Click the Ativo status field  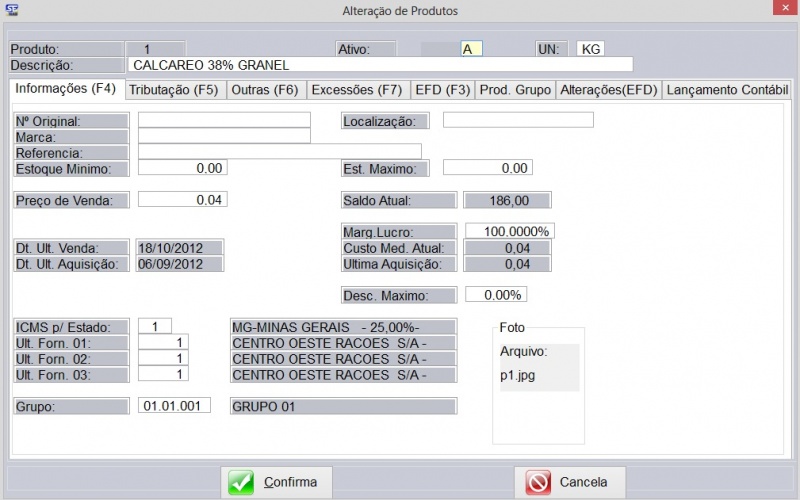click(x=471, y=49)
